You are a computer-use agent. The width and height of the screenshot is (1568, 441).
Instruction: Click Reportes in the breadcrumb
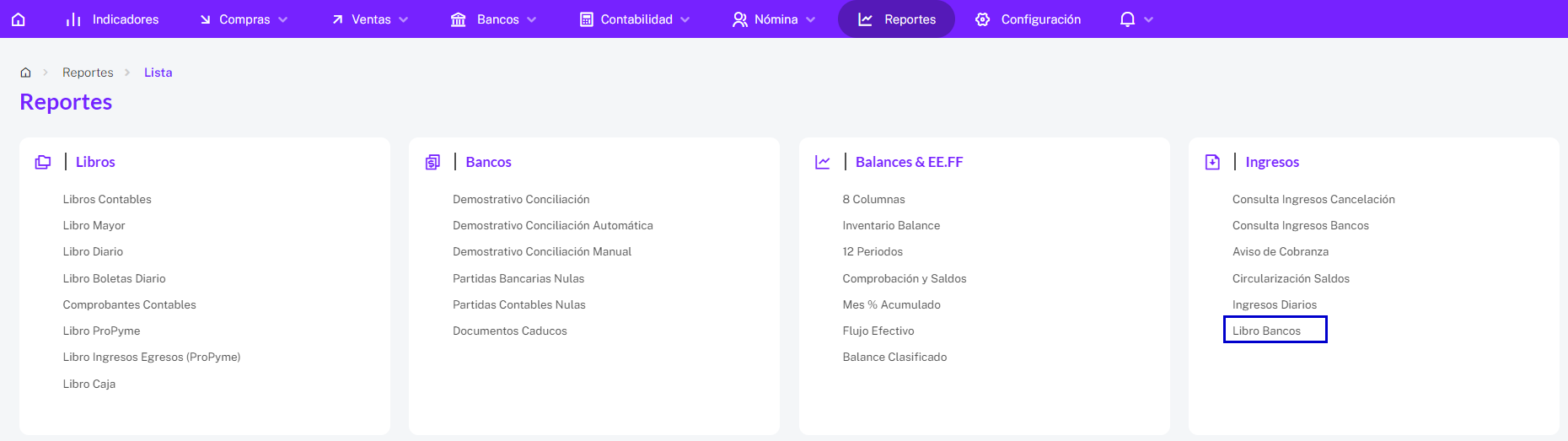[88, 73]
